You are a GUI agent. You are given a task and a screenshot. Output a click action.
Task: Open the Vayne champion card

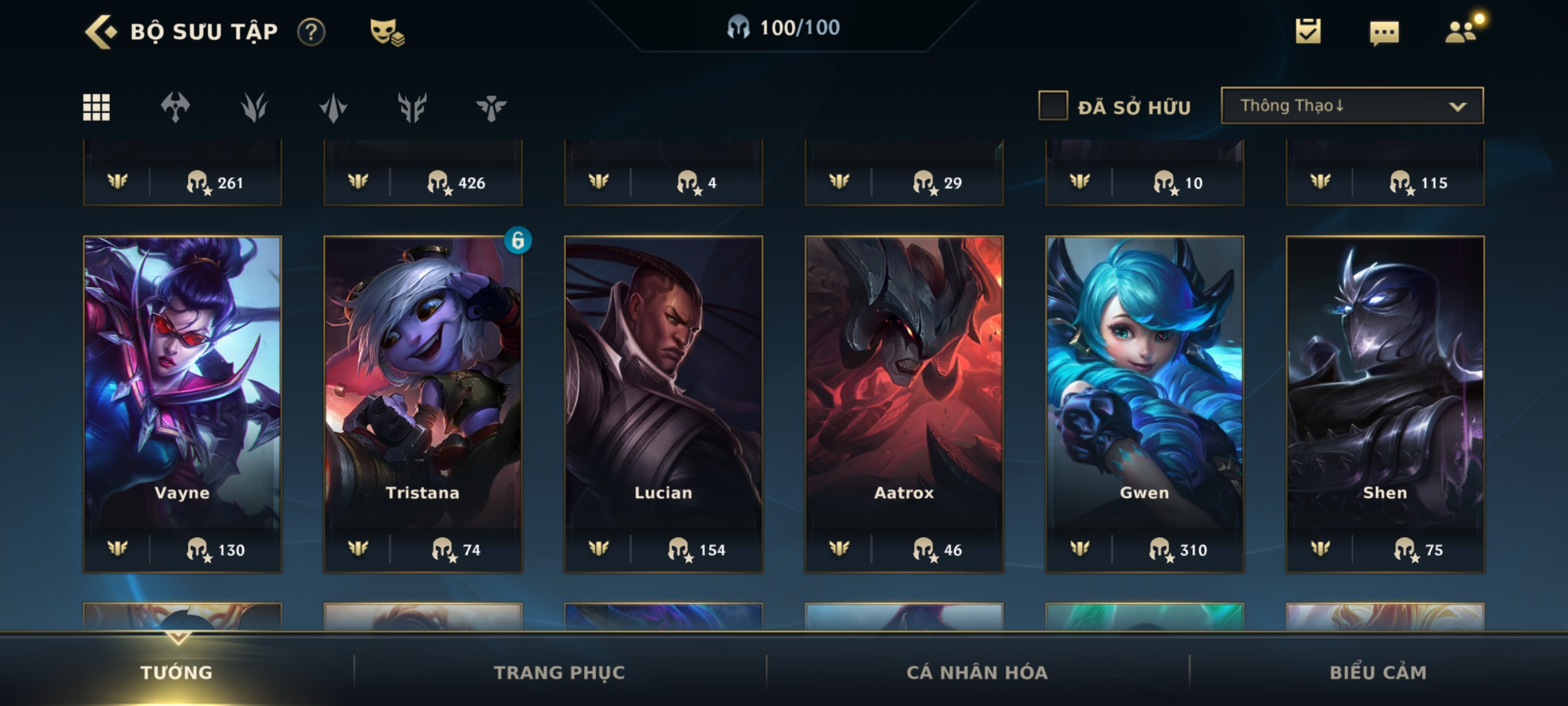[182, 404]
